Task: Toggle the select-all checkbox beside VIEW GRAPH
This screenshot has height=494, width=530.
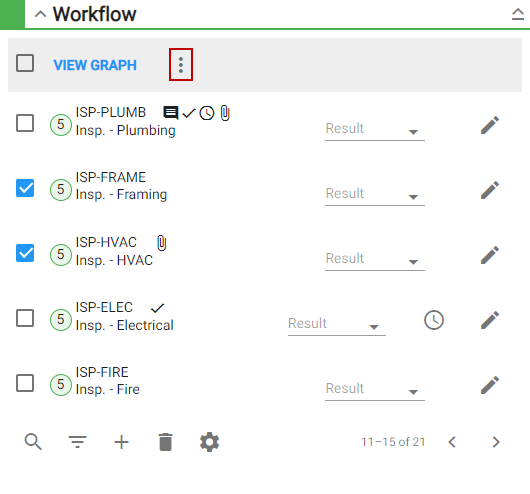Action: coord(25,63)
